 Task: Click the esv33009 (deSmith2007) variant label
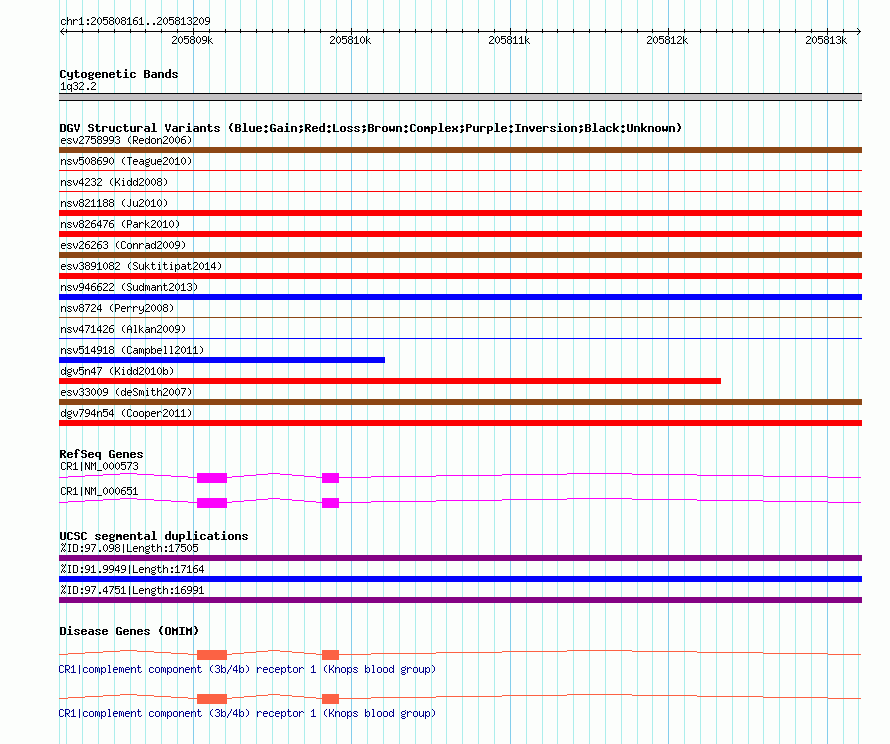126,392
